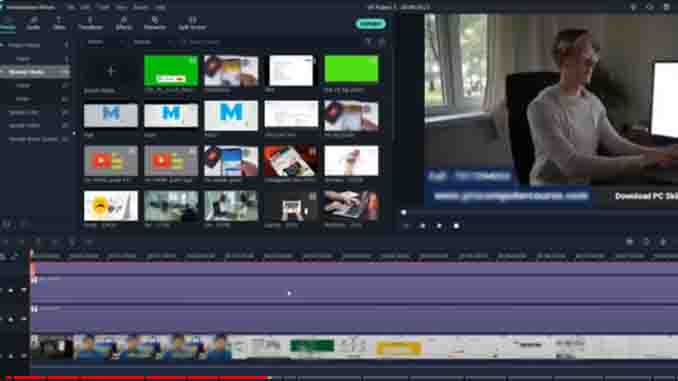Open the Tools menu
This screenshot has width=678, height=381.
coord(103,7)
